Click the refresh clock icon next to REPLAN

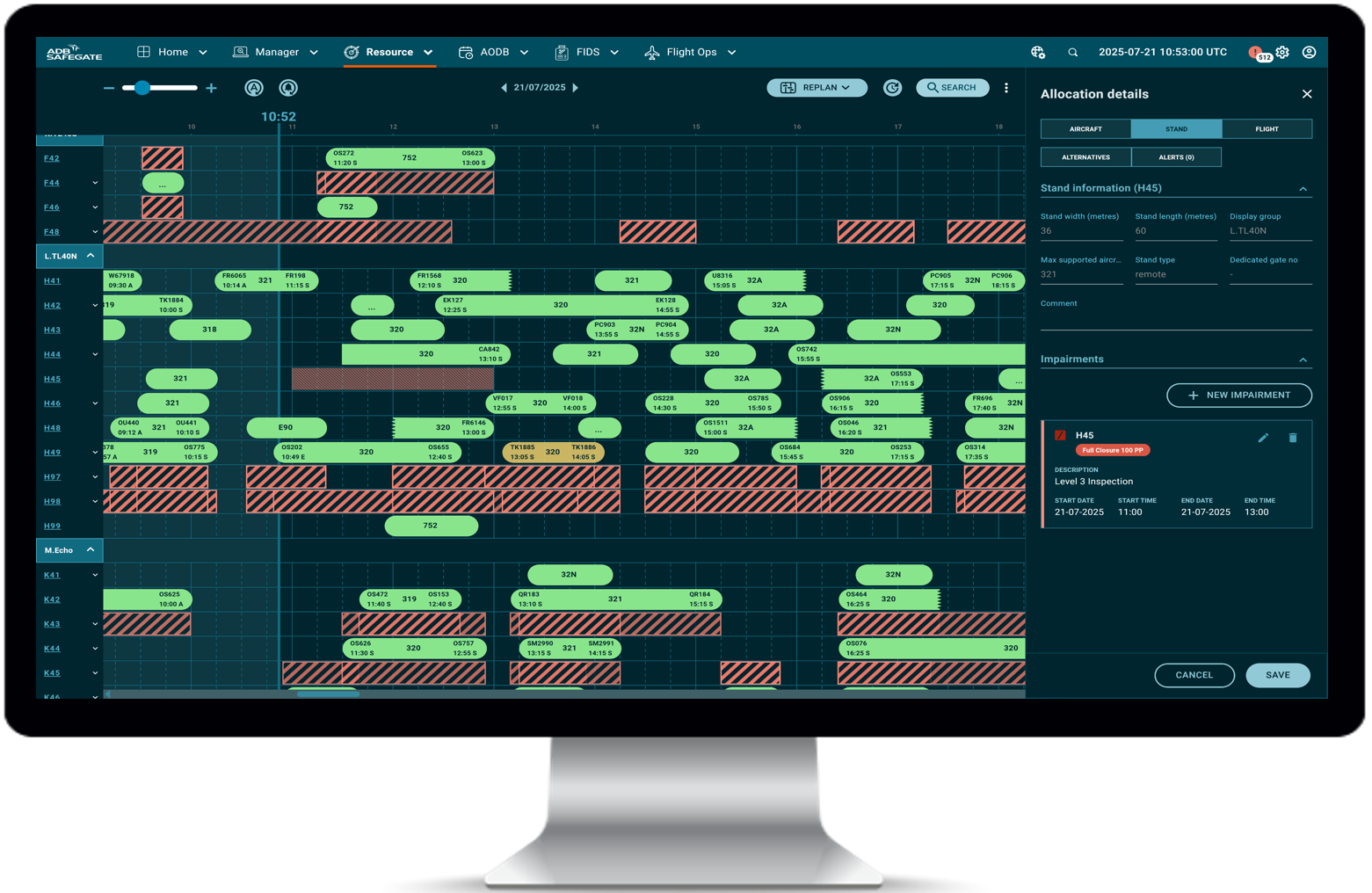pos(892,88)
